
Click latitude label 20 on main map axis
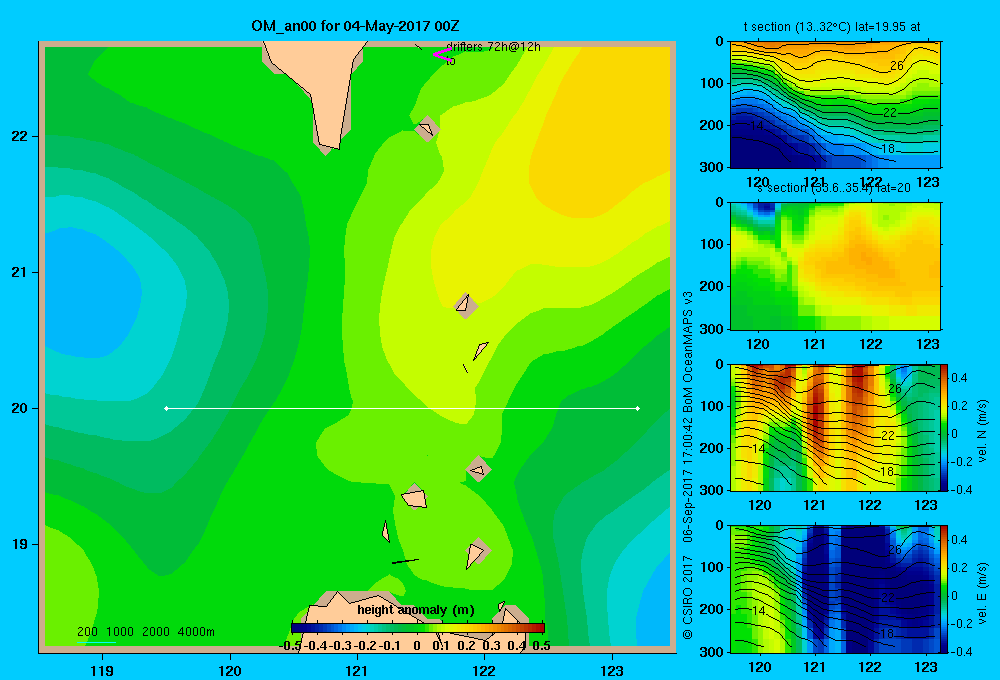tap(20, 408)
